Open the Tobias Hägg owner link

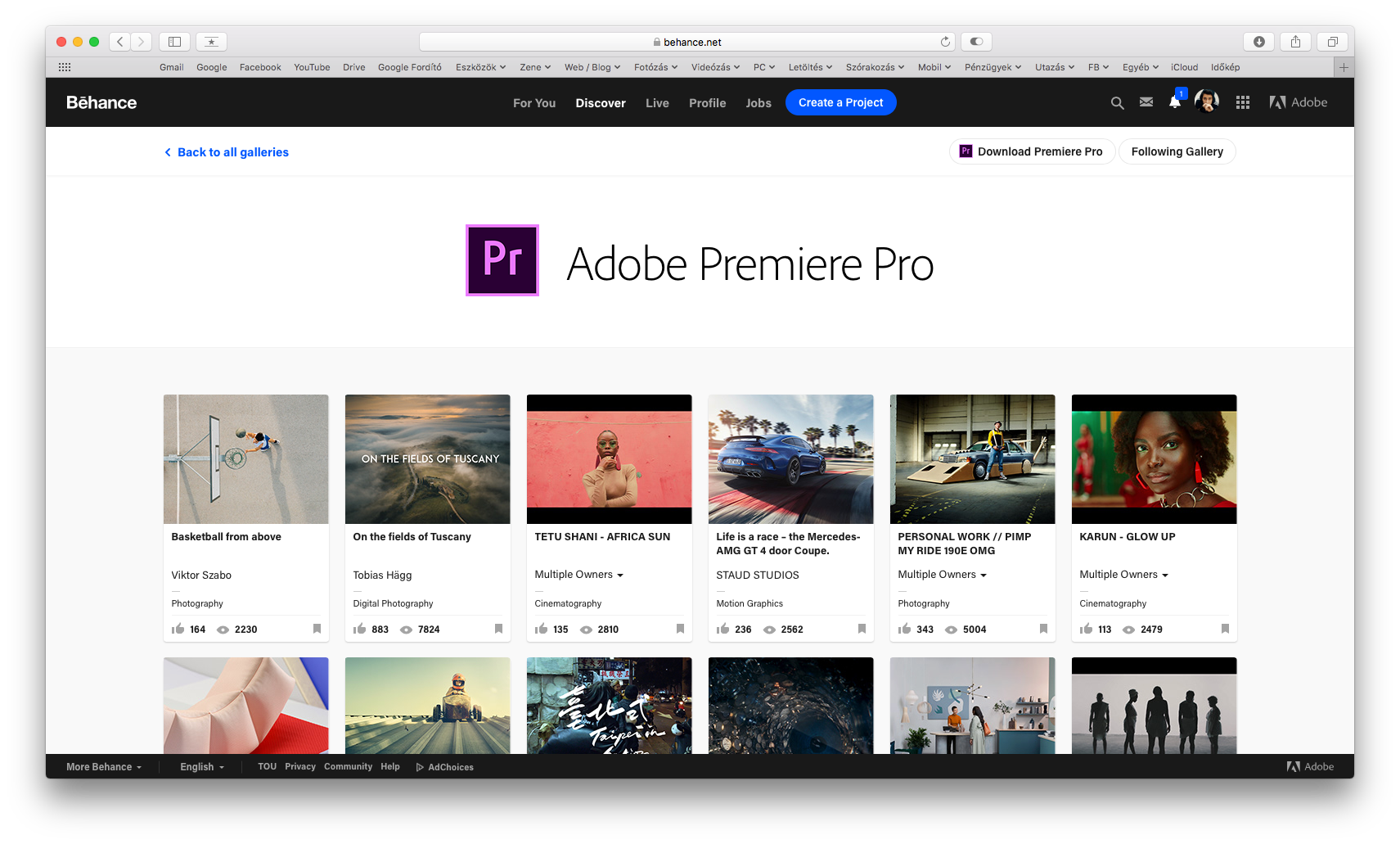382,575
